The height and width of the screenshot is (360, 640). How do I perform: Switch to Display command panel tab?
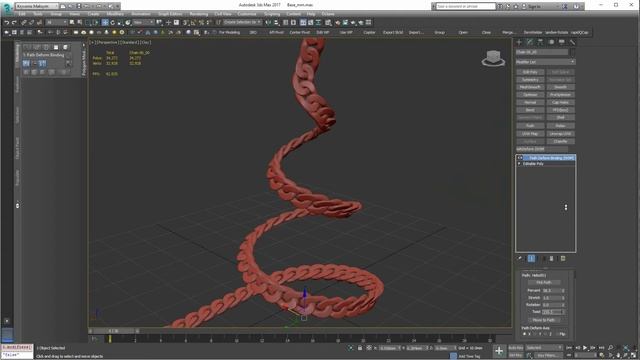[x=562, y=42]
